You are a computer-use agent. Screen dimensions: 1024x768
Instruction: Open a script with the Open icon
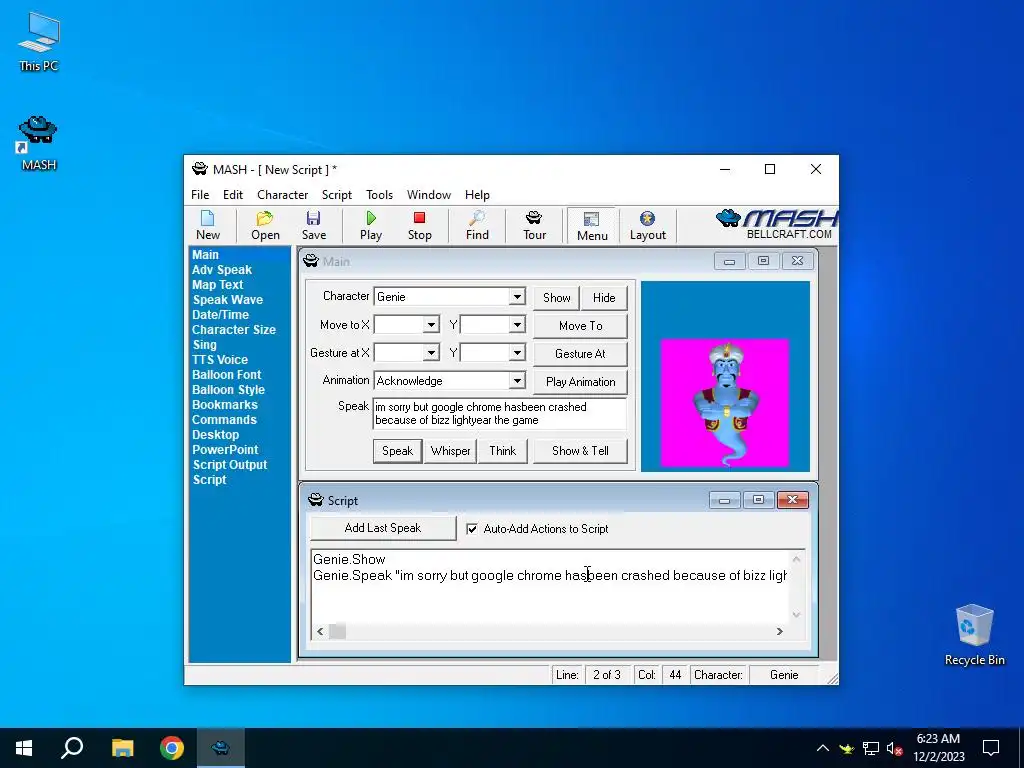pyautogui.click(x=265, y=225)
